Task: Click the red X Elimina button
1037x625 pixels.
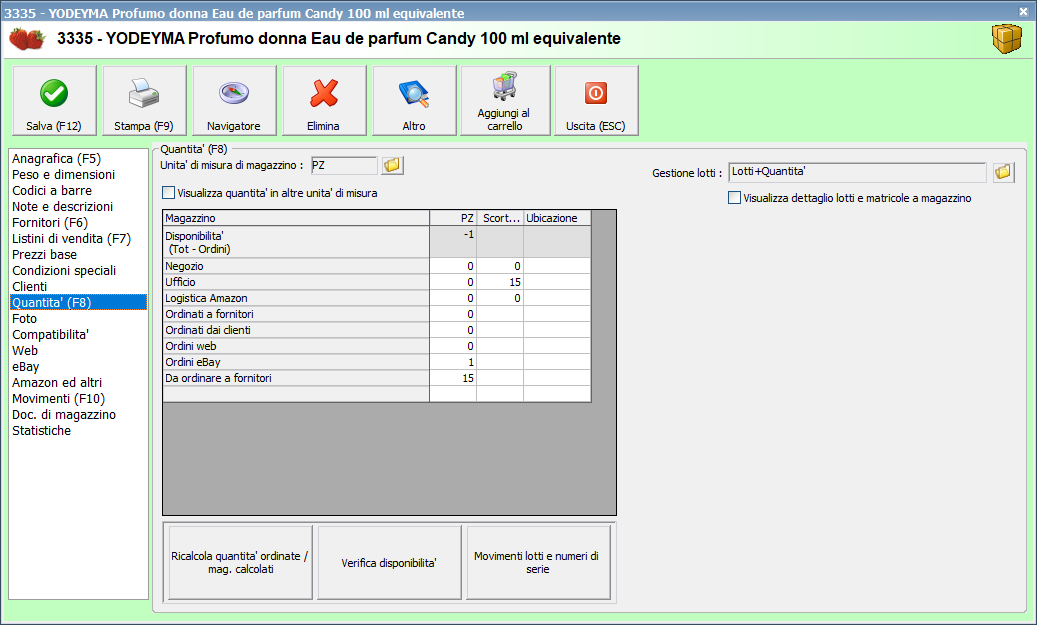Action: click(324, 101)
